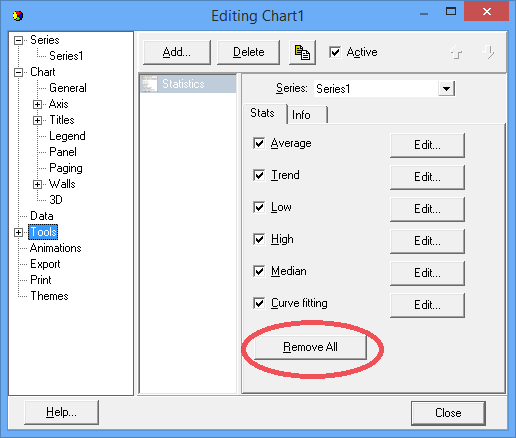
Task: Click the move tool down arrow
Action: click(488, 52)
